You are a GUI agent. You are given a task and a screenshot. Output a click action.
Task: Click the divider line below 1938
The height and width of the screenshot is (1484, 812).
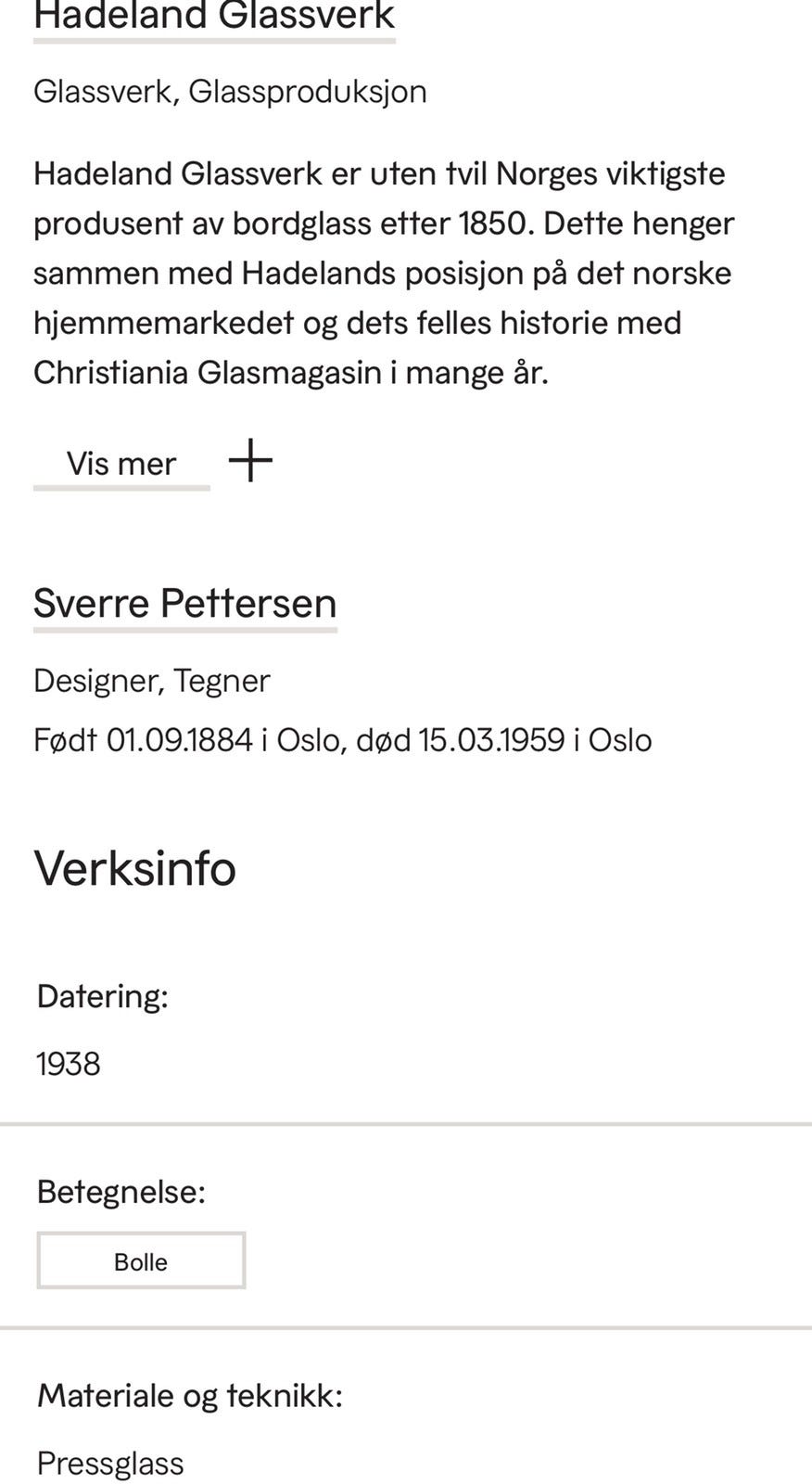[x=406, y=1124]
